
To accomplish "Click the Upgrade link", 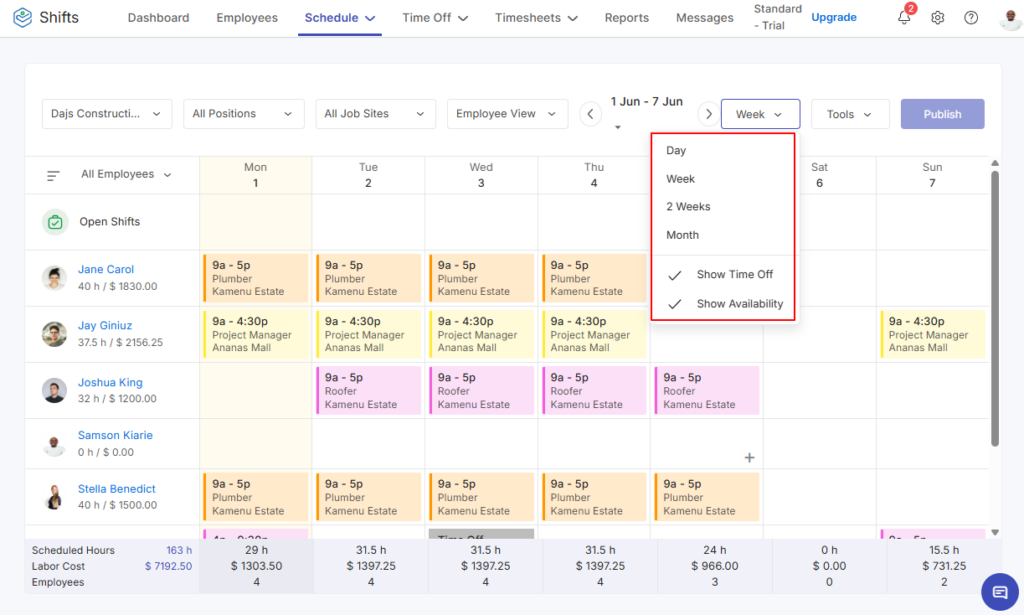I will pos(834,18).
